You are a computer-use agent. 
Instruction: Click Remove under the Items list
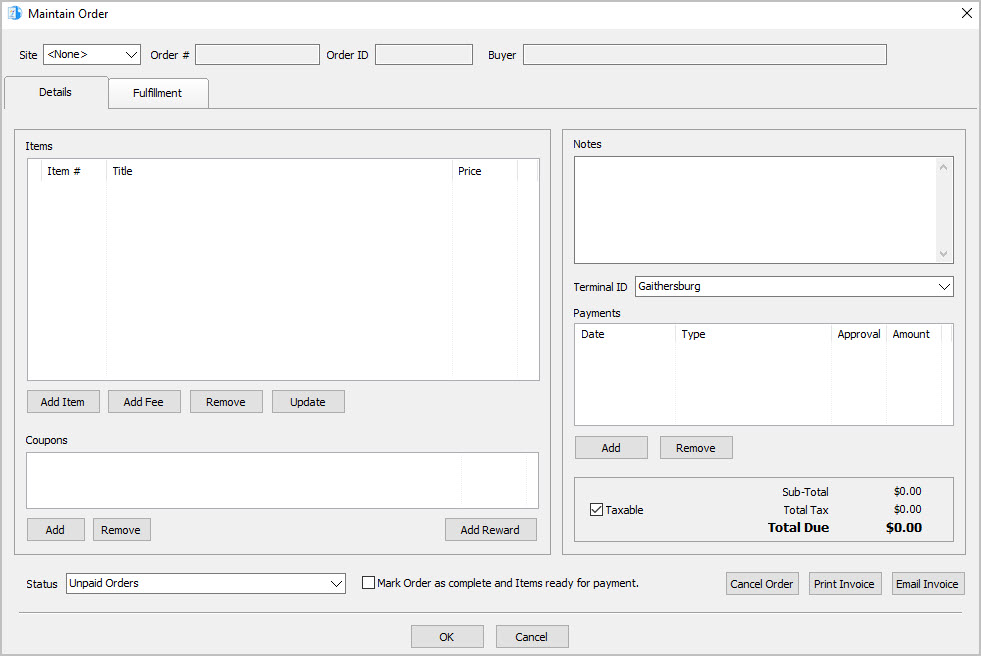pyautogui.click(x=226, y=402)
